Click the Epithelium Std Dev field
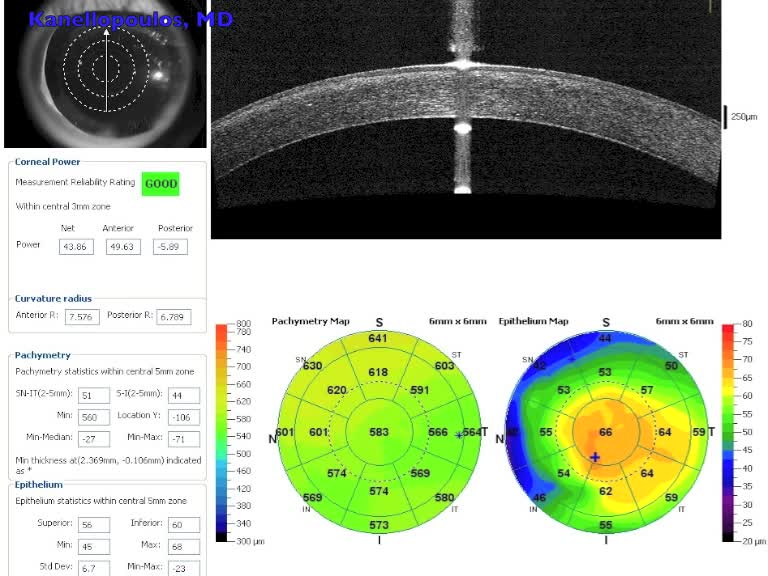The image size is (768, 576). click(x=94, y=568)
